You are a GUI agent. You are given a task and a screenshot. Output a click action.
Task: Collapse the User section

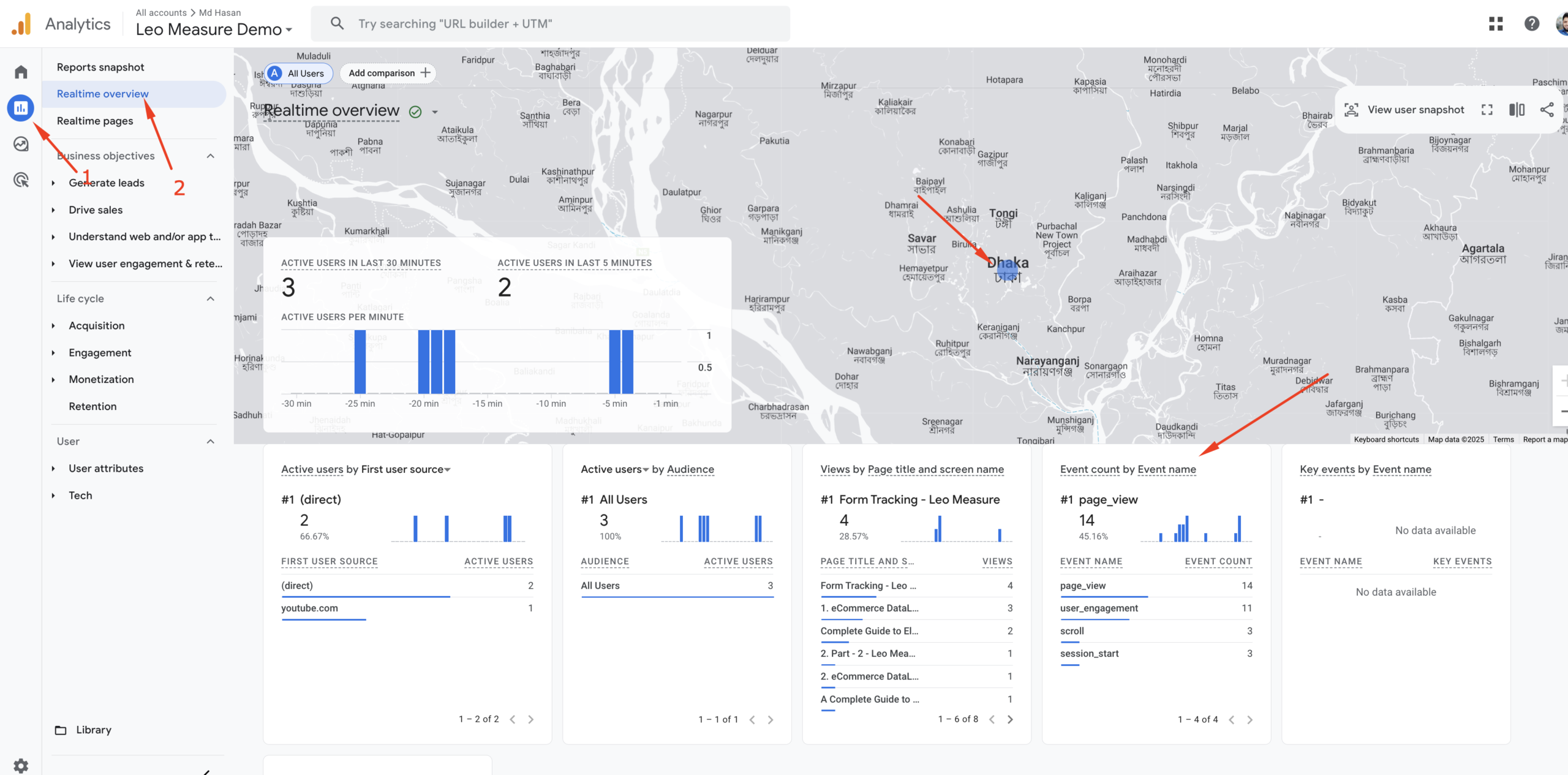click(x=210, y=442)
